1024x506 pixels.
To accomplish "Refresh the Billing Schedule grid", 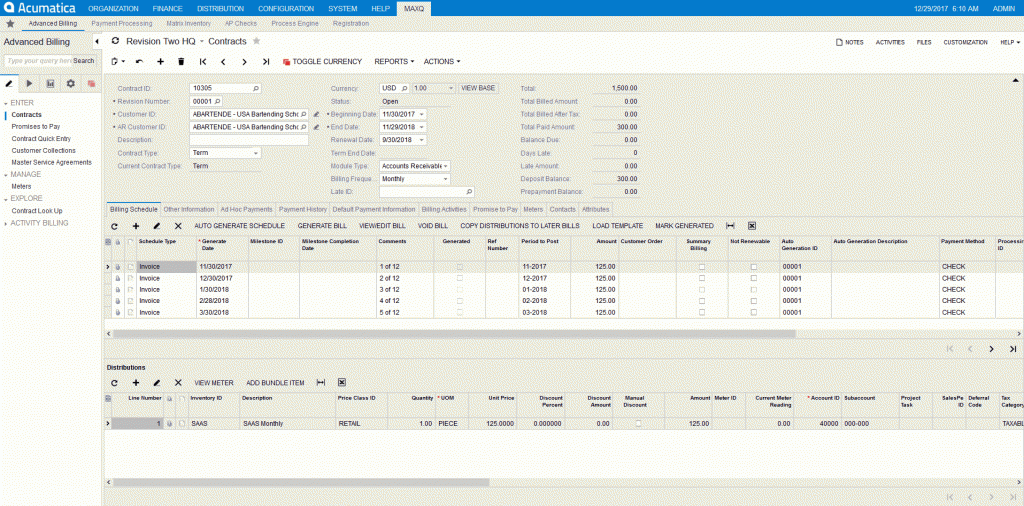I will pos(114,226).
